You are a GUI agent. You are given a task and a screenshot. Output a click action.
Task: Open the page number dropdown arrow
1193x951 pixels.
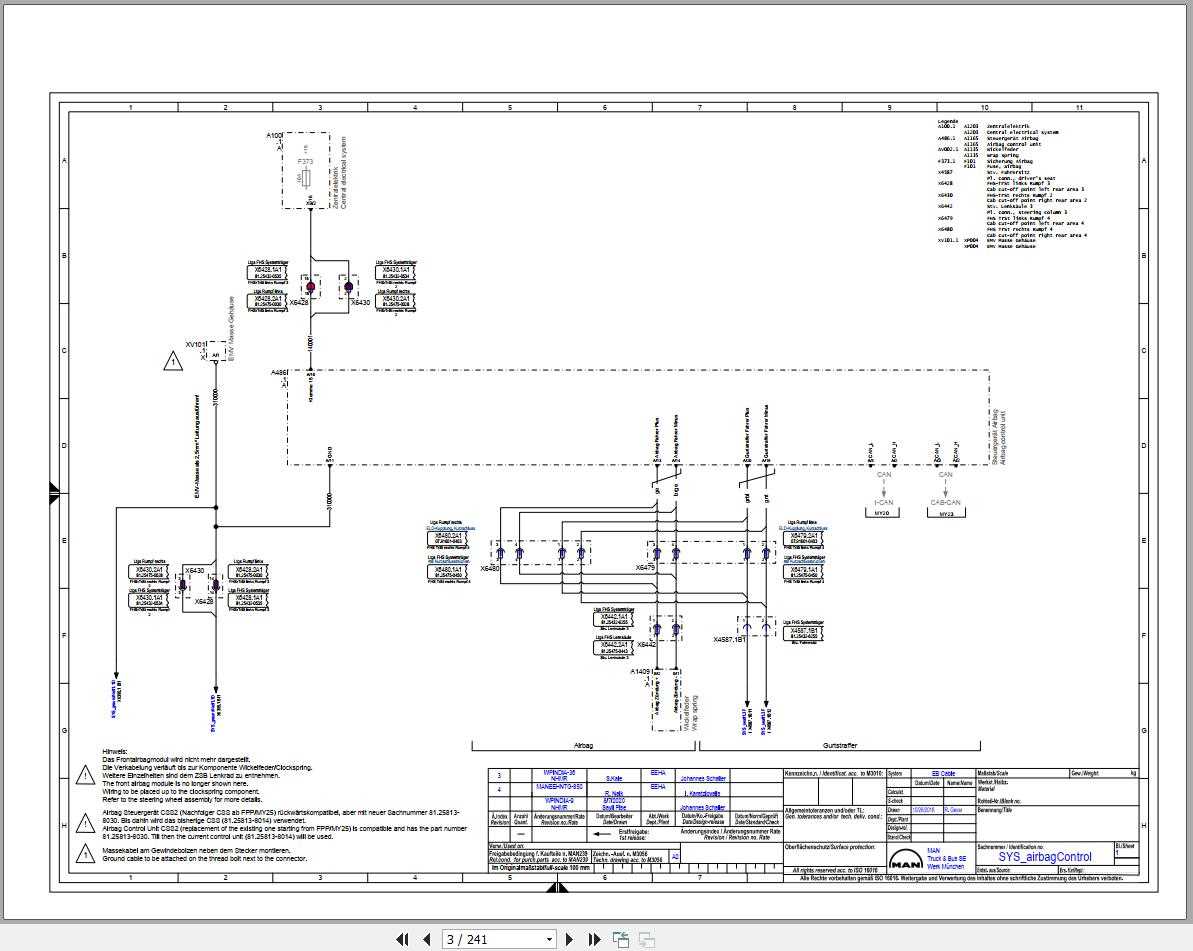[549, 940]
